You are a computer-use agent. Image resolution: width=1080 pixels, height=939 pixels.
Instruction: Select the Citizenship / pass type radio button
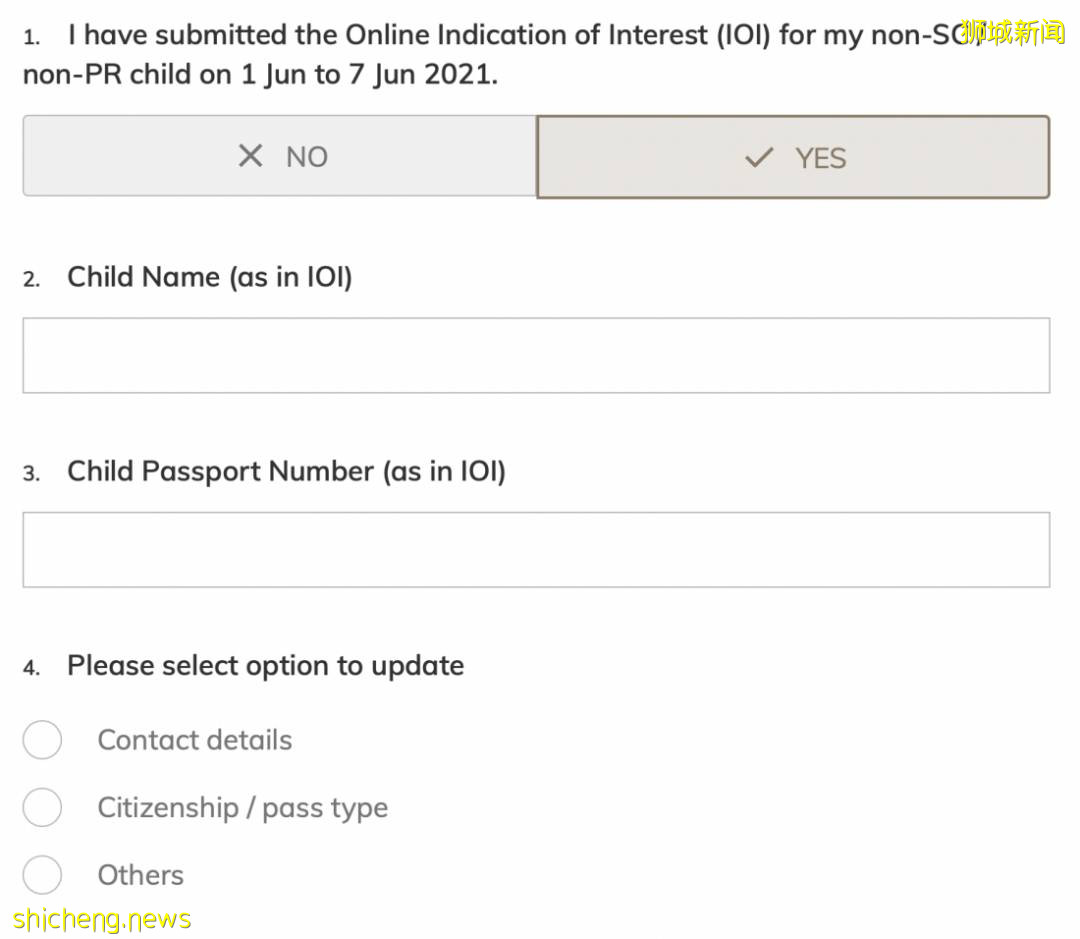pyautogui.click(x=42, y=807)
